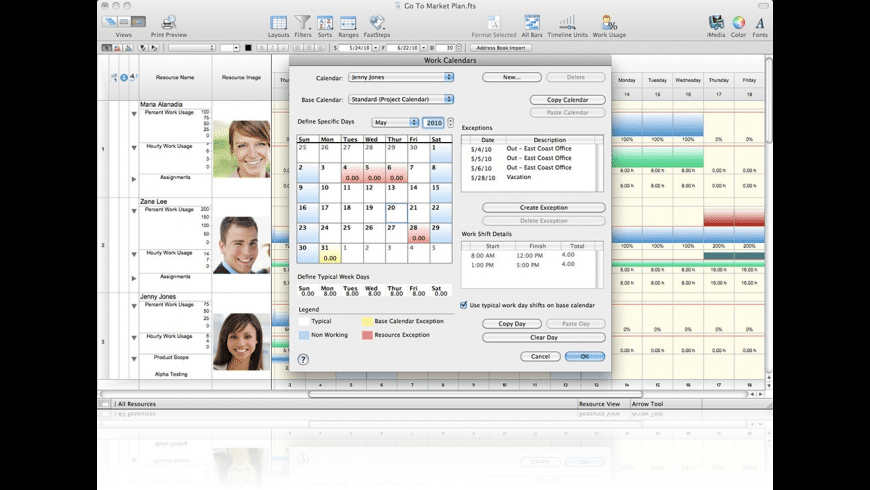Select the 8:00 AM work shift row

tap(529, 255)
